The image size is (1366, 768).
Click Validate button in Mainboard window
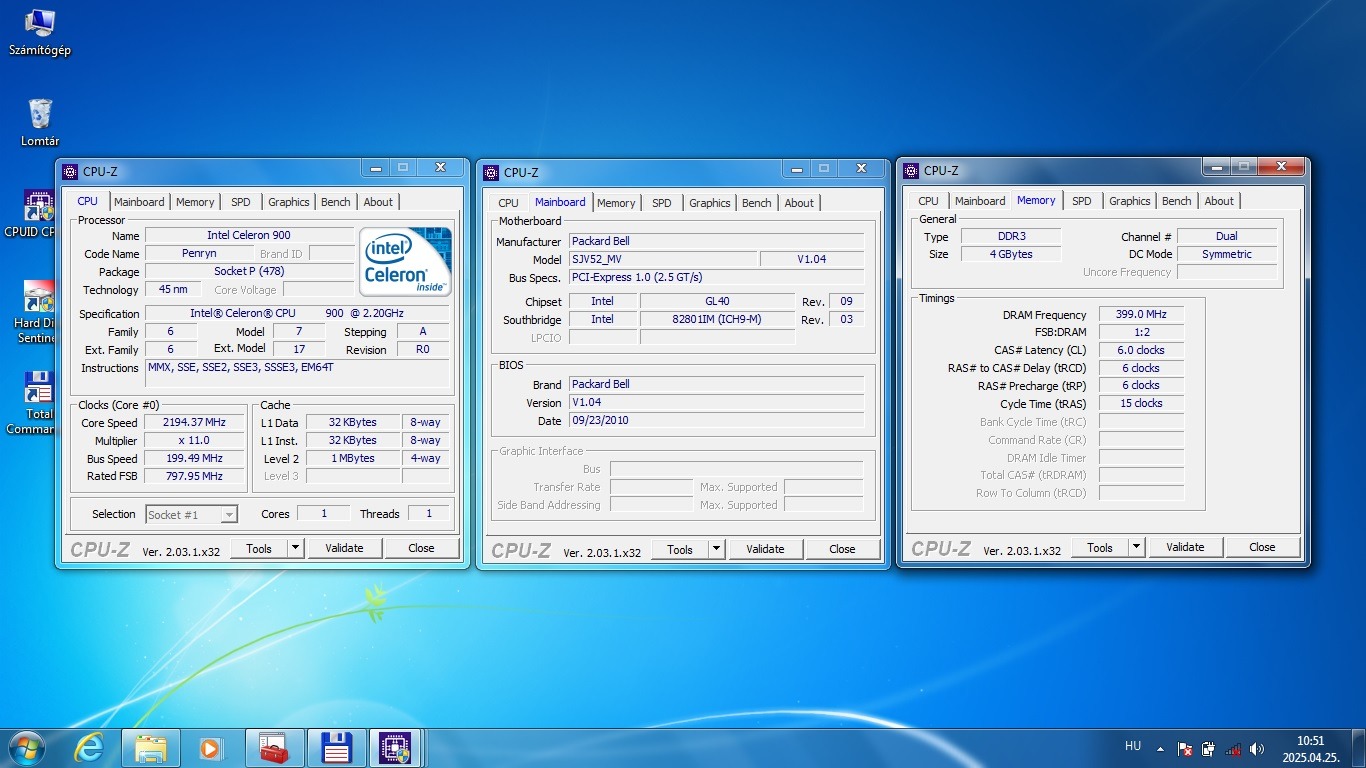click(x=765, y=549)
